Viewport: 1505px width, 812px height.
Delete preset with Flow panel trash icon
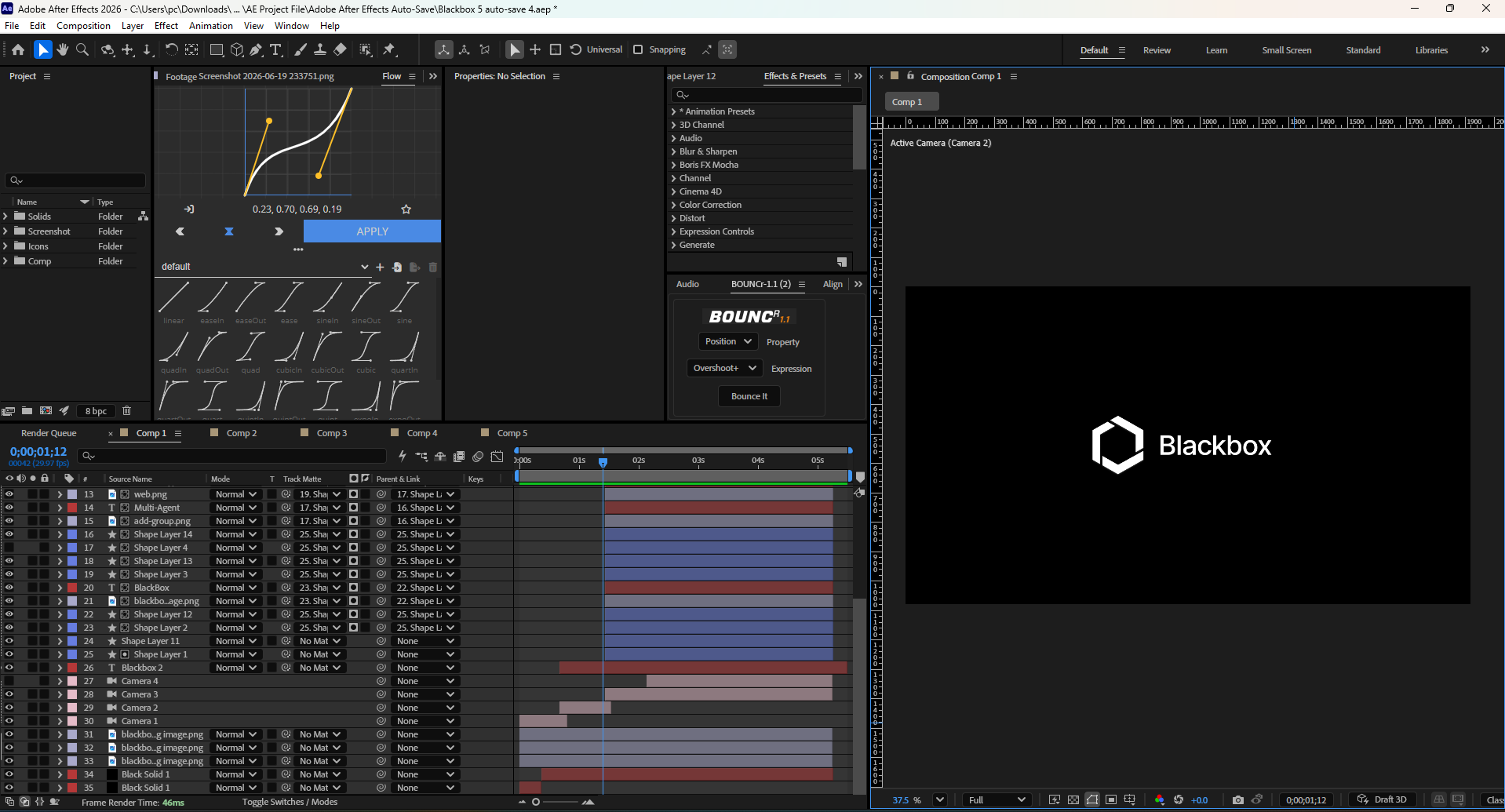point(432,267)
